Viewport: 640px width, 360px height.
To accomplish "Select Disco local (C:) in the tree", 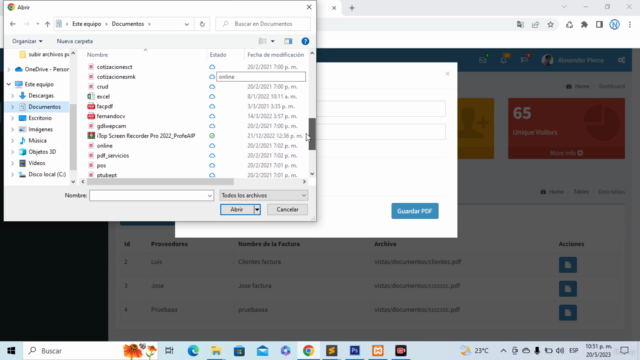I will point(47,174).
